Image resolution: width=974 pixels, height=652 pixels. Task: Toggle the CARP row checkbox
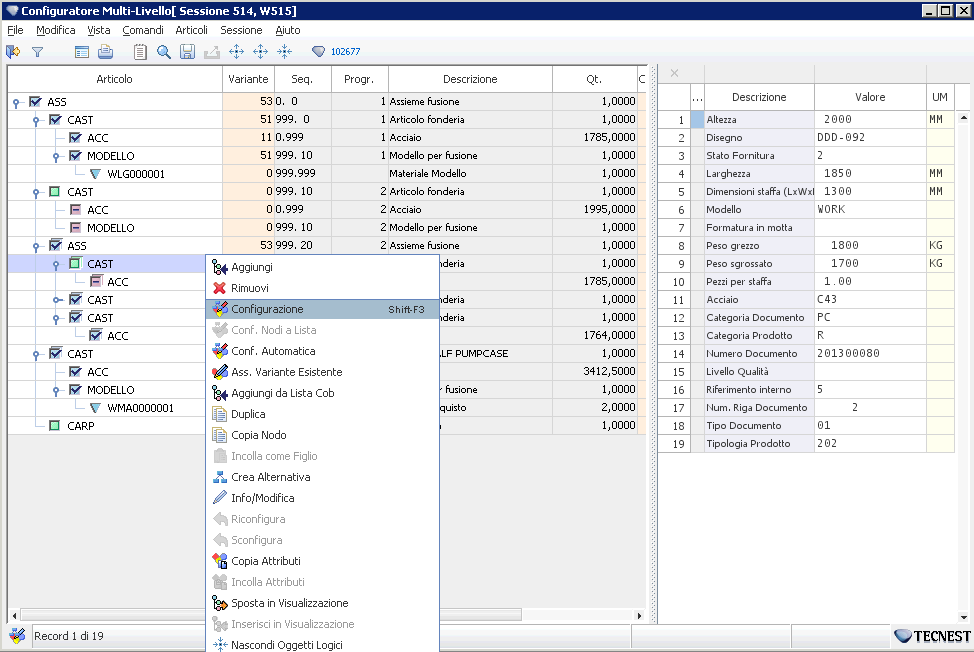coord(55,425)
